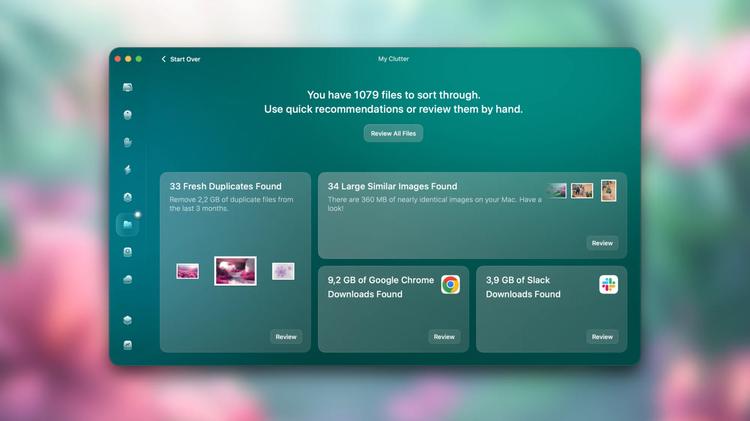Review Slack Downloads found
750x421 pixels.
click(602, 337)
